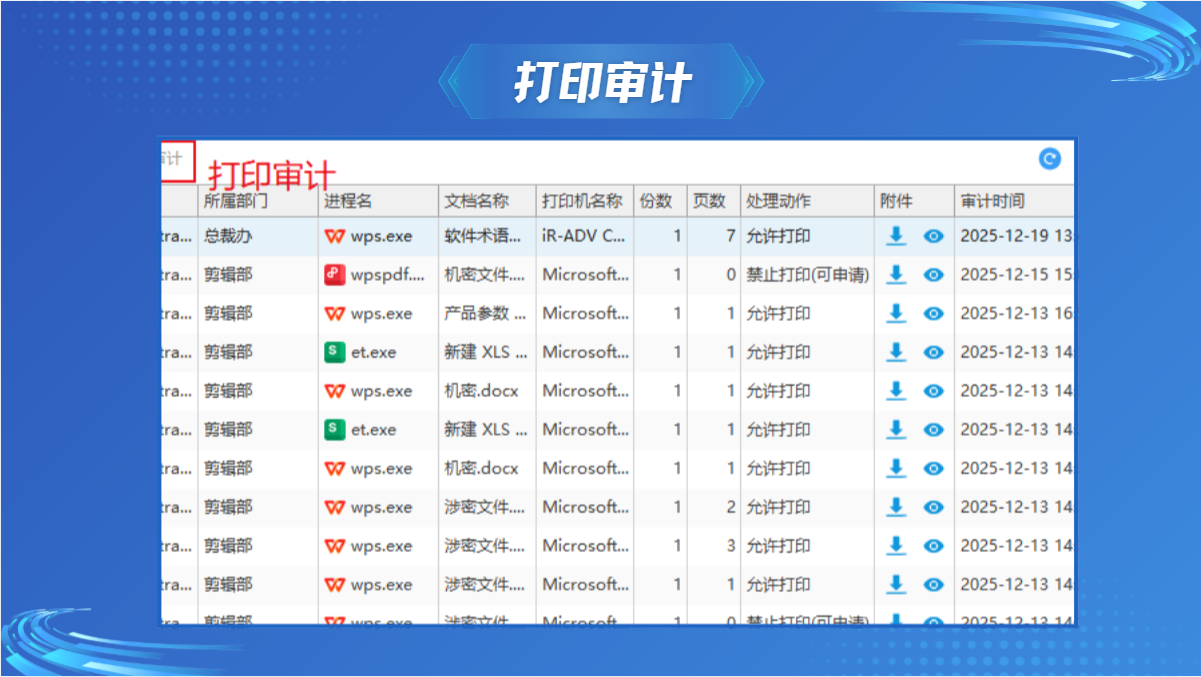Select the page count cell showing 2
The image size is (1201, 677).
713,507
